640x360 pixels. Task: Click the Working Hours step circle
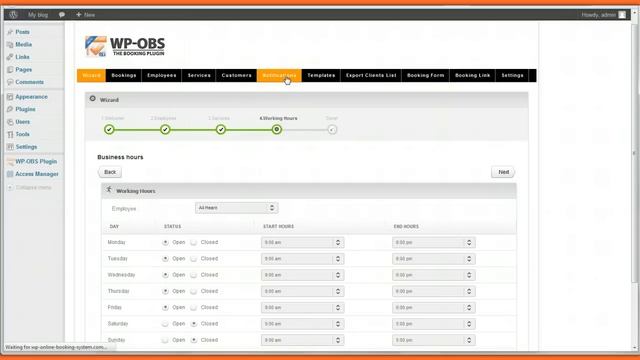[x=277, y=130]
